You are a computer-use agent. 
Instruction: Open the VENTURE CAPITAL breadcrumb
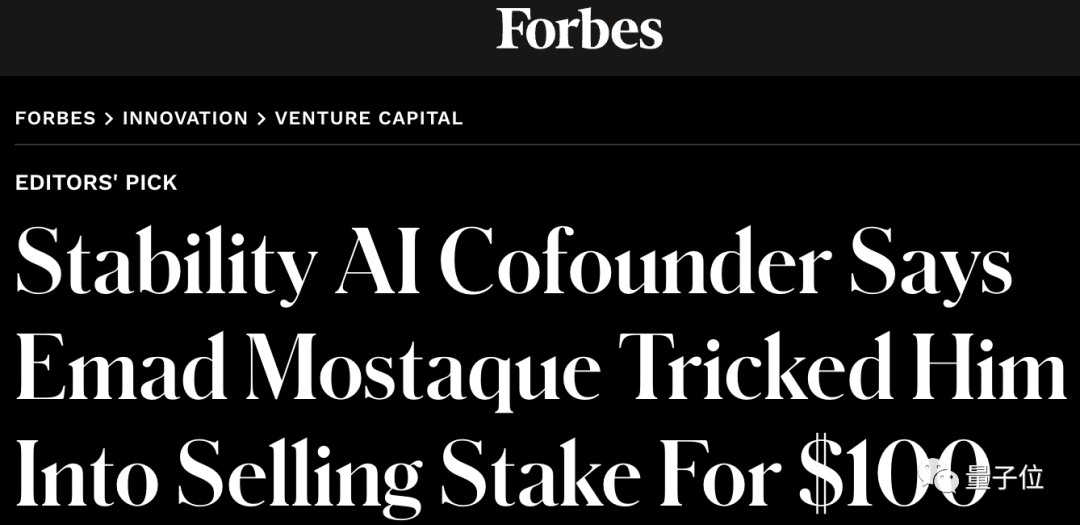click(369, 118)
